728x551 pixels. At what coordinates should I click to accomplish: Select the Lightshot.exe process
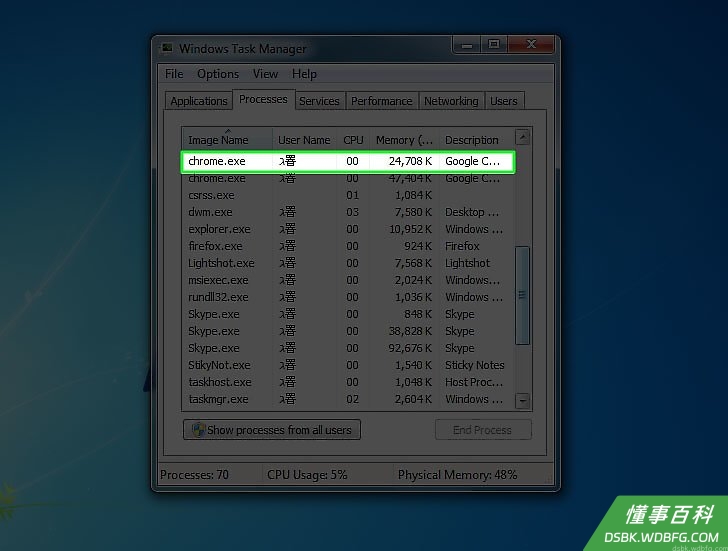click(348, 263)
